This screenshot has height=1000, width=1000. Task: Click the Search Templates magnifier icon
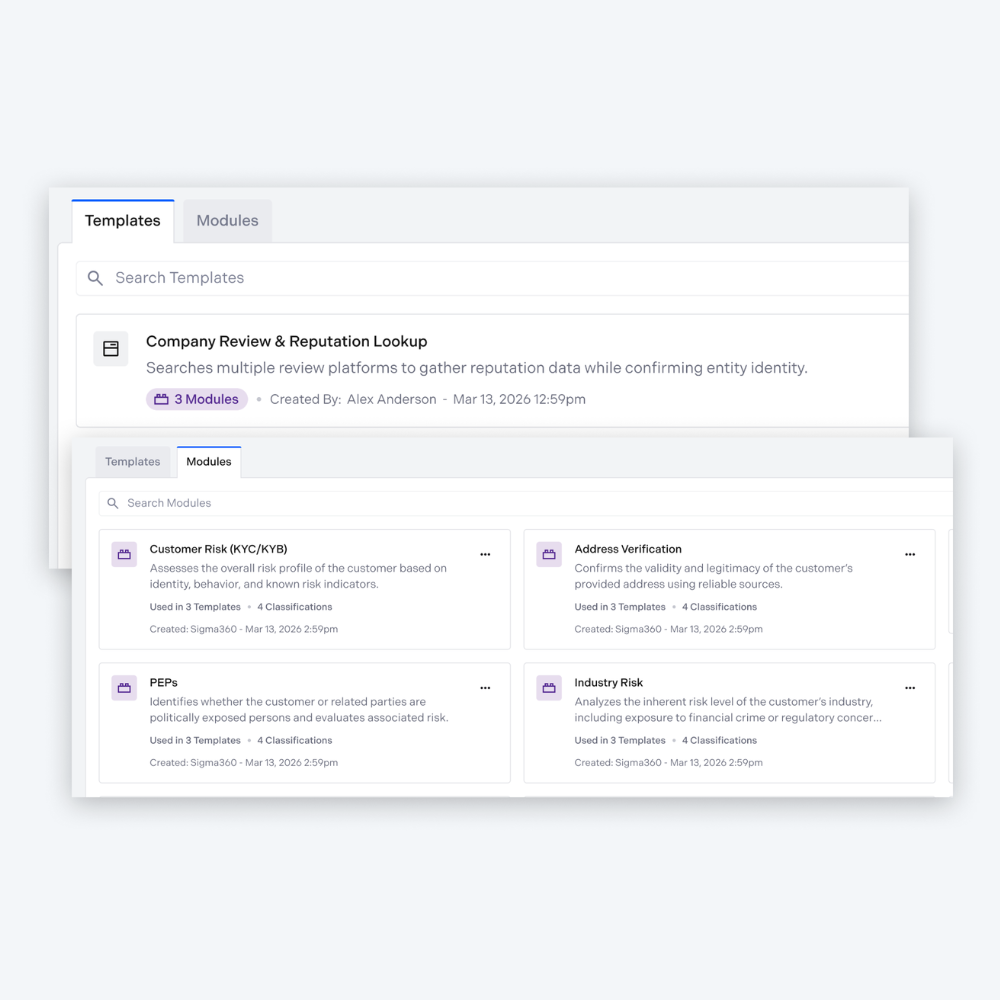(x=95, y=278)
